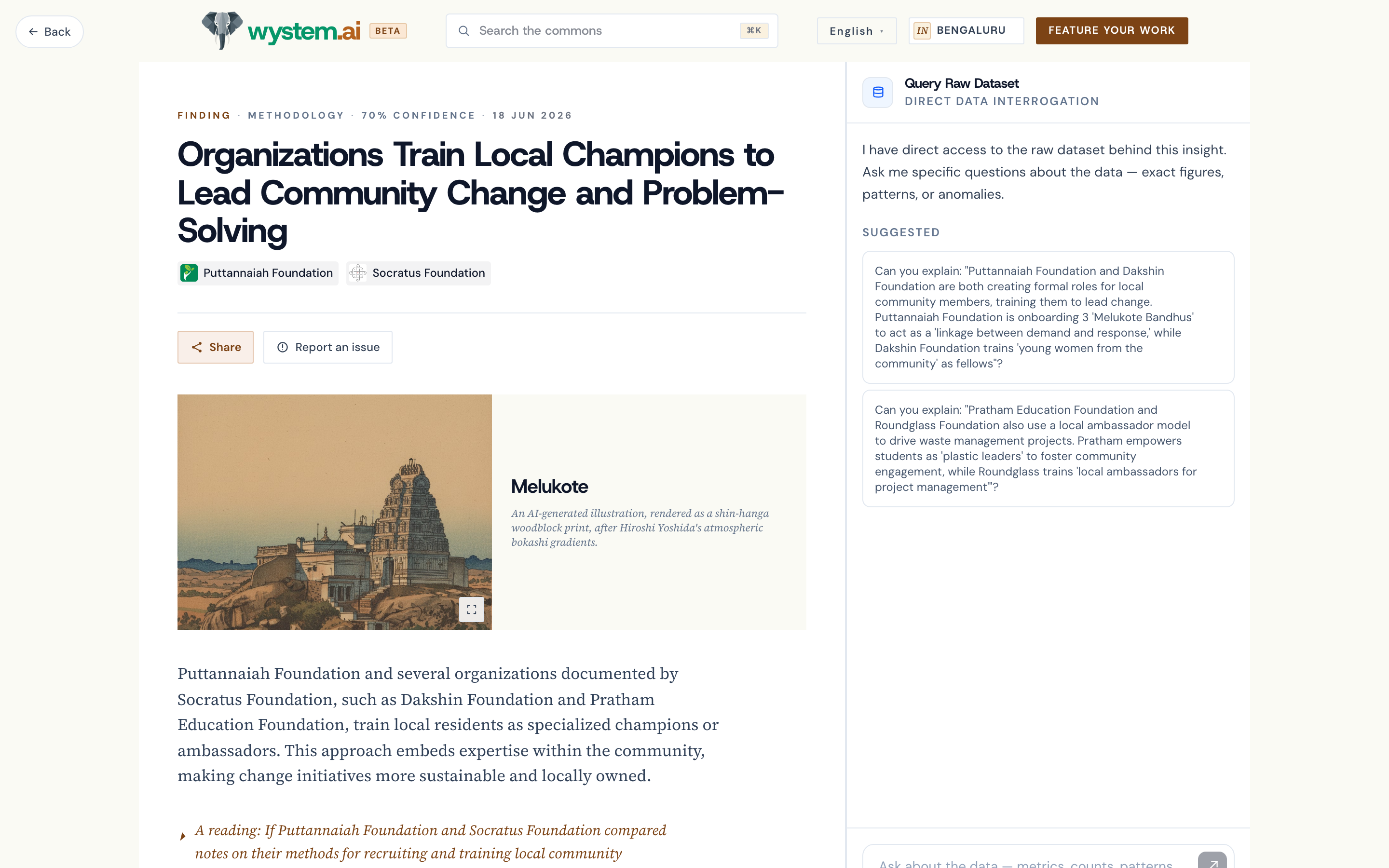Click the Melukote heading
The image size is (1389, 868).
click(549, 486)
